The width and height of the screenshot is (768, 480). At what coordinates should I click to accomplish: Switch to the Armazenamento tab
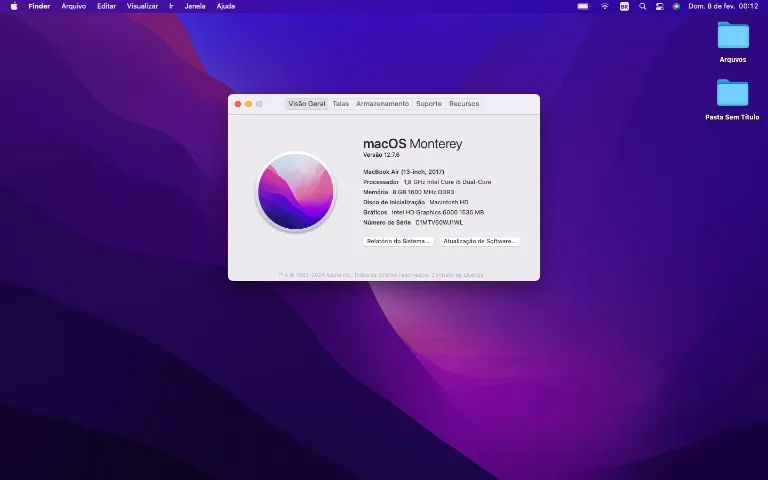(x=382, y=104)
